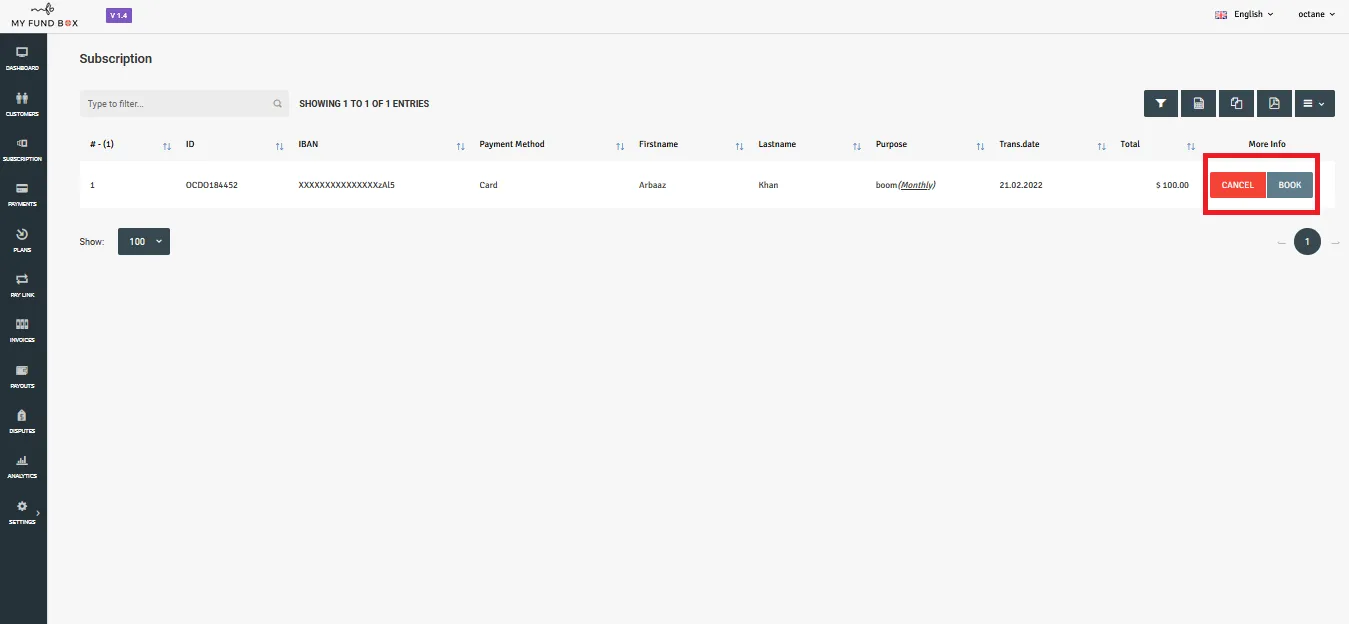Cancel the OCDO184452 subscription
The height and width of the screenshot is (624, 1349).
1237,185
